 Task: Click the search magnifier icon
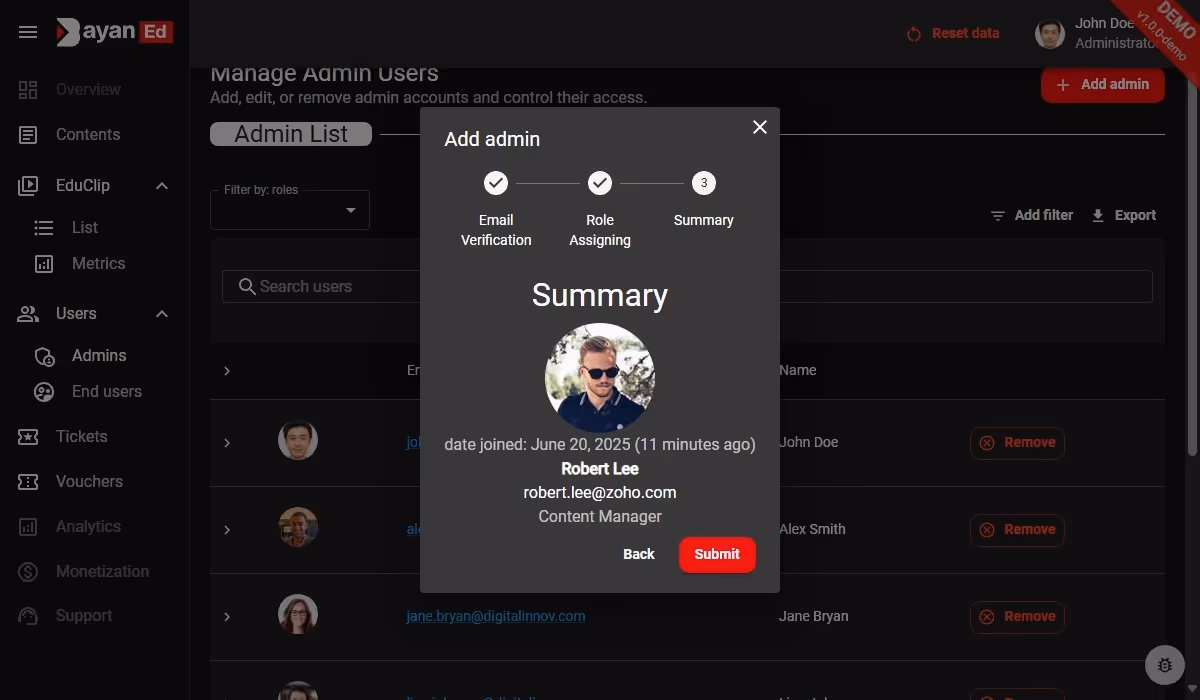(247, 287)
